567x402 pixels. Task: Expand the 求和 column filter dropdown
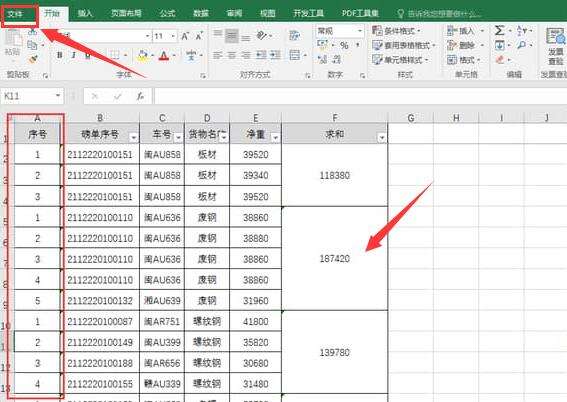[x=381, y=137]
